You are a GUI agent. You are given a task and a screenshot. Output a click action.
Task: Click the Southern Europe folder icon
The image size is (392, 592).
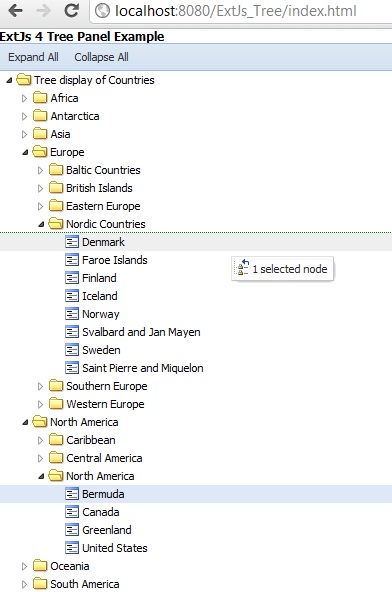(56, 386)
